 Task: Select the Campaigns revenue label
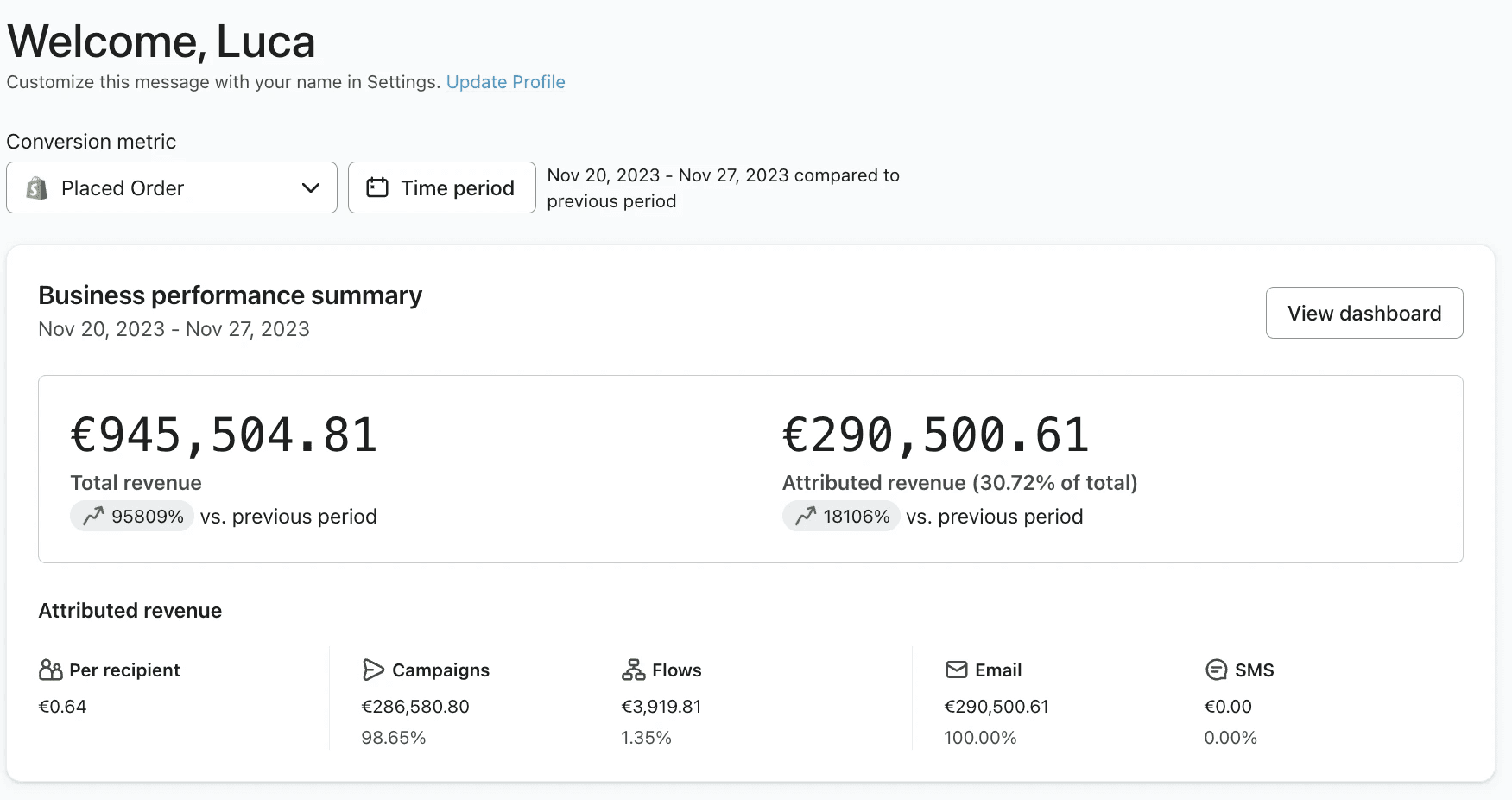coord(440,670)
